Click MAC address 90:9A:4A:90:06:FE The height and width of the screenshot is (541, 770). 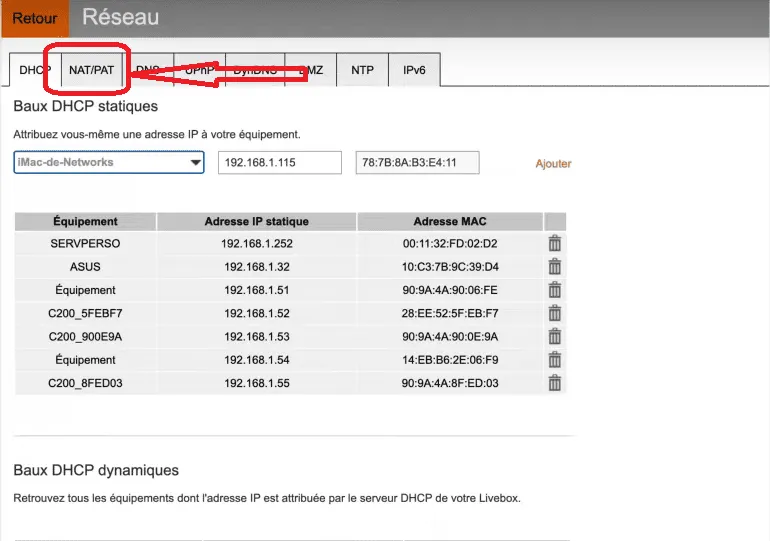[x=450, y=290]
